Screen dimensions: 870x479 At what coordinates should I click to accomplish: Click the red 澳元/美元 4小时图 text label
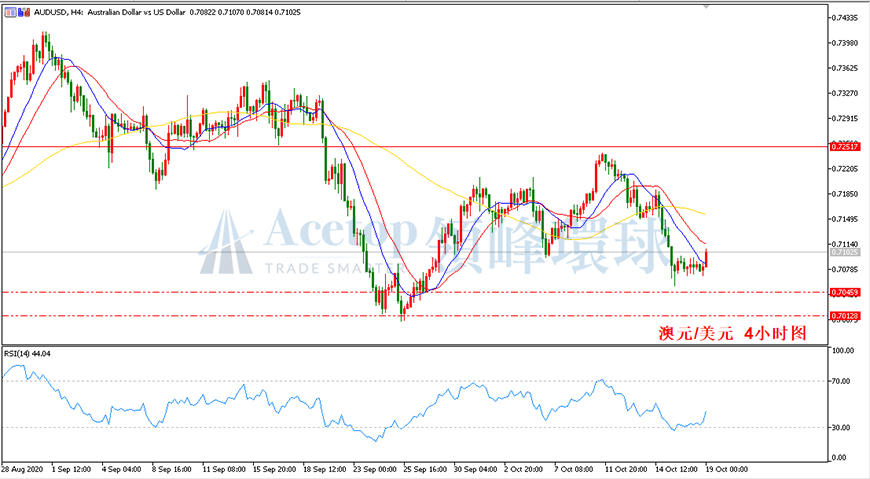[732, 333]
